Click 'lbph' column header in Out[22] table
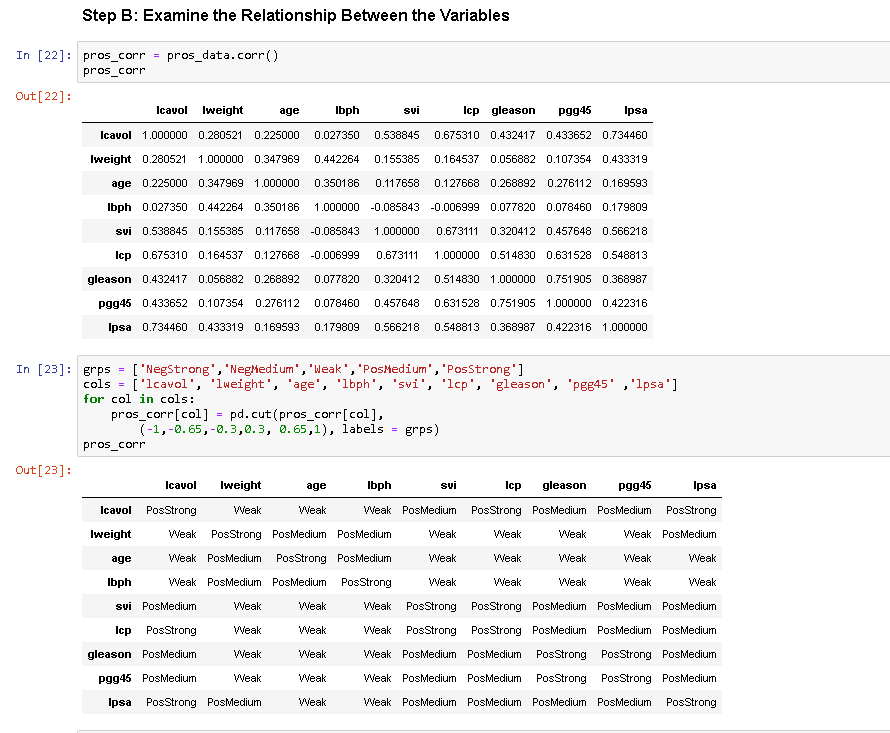 347,110
